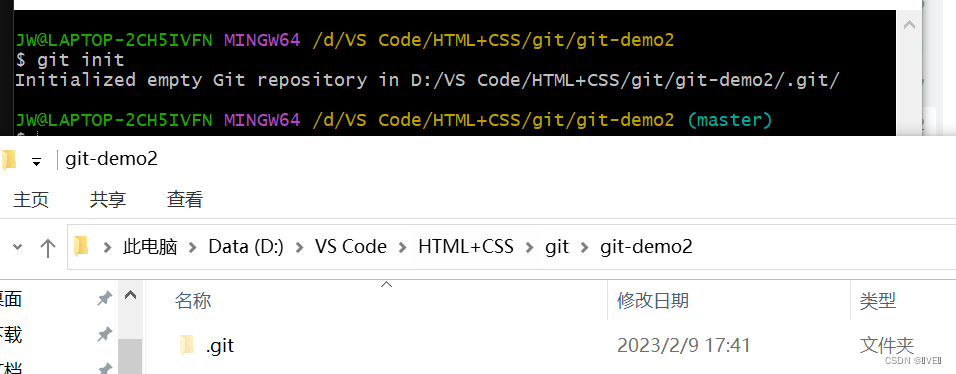This screenshot has width=956, height=374.
Task: Click the second pin icon in Quick access
Action: (105, 334)
